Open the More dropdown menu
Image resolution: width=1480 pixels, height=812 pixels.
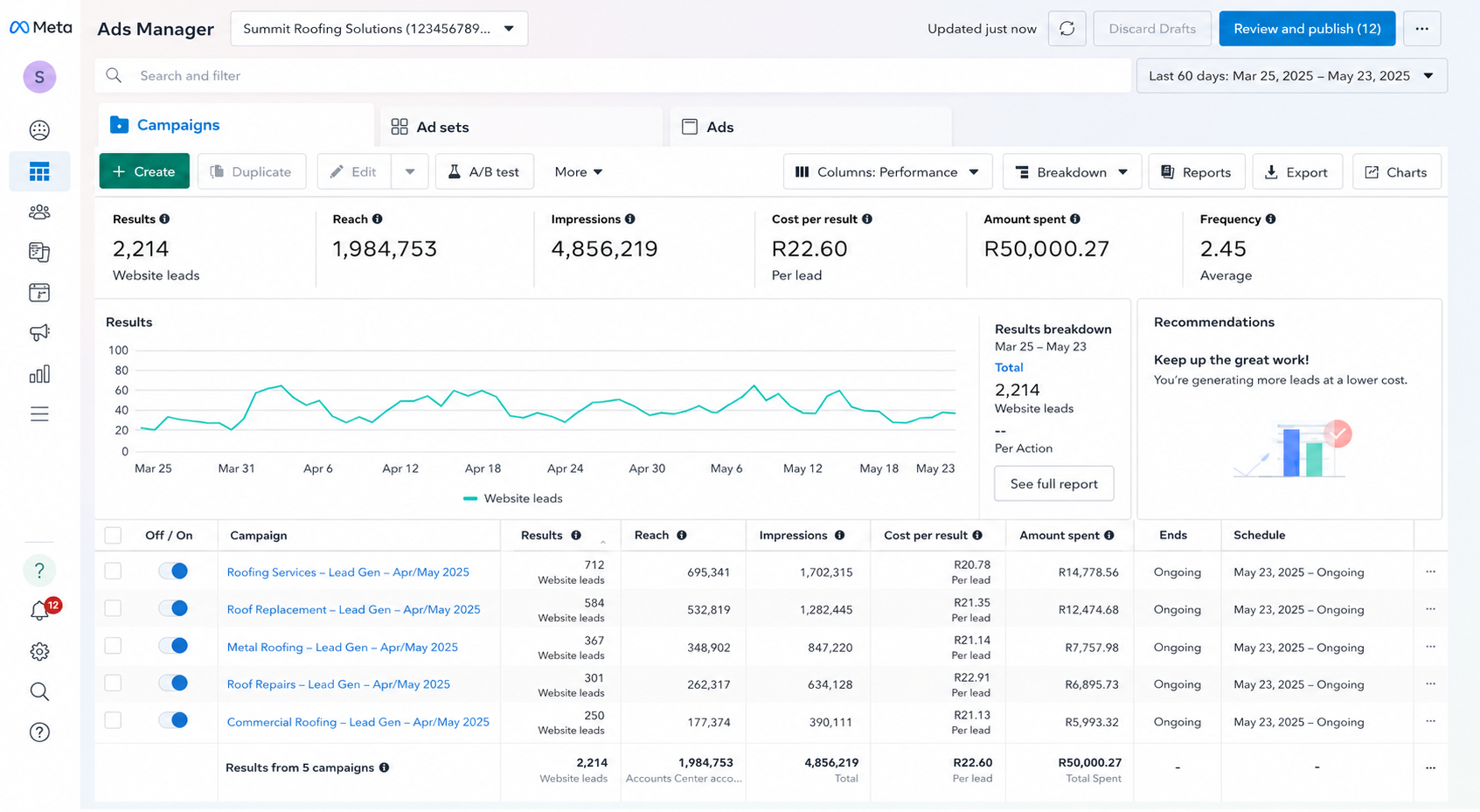(579, 172)
